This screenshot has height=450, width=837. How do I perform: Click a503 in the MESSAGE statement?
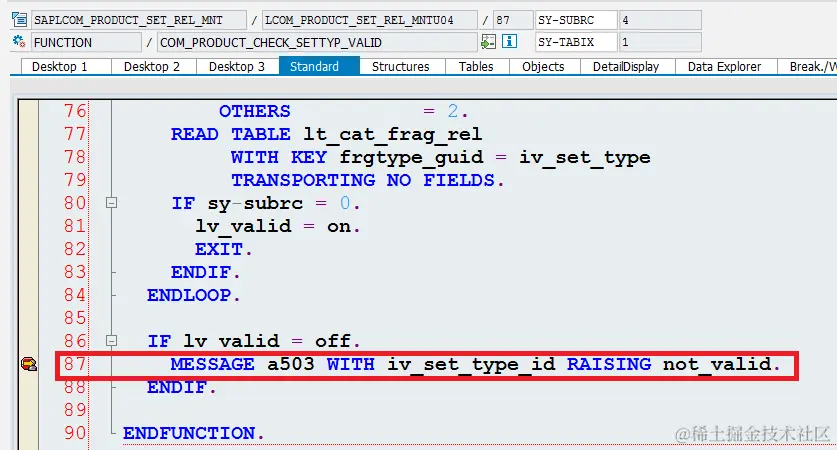[x=291, y=364]
